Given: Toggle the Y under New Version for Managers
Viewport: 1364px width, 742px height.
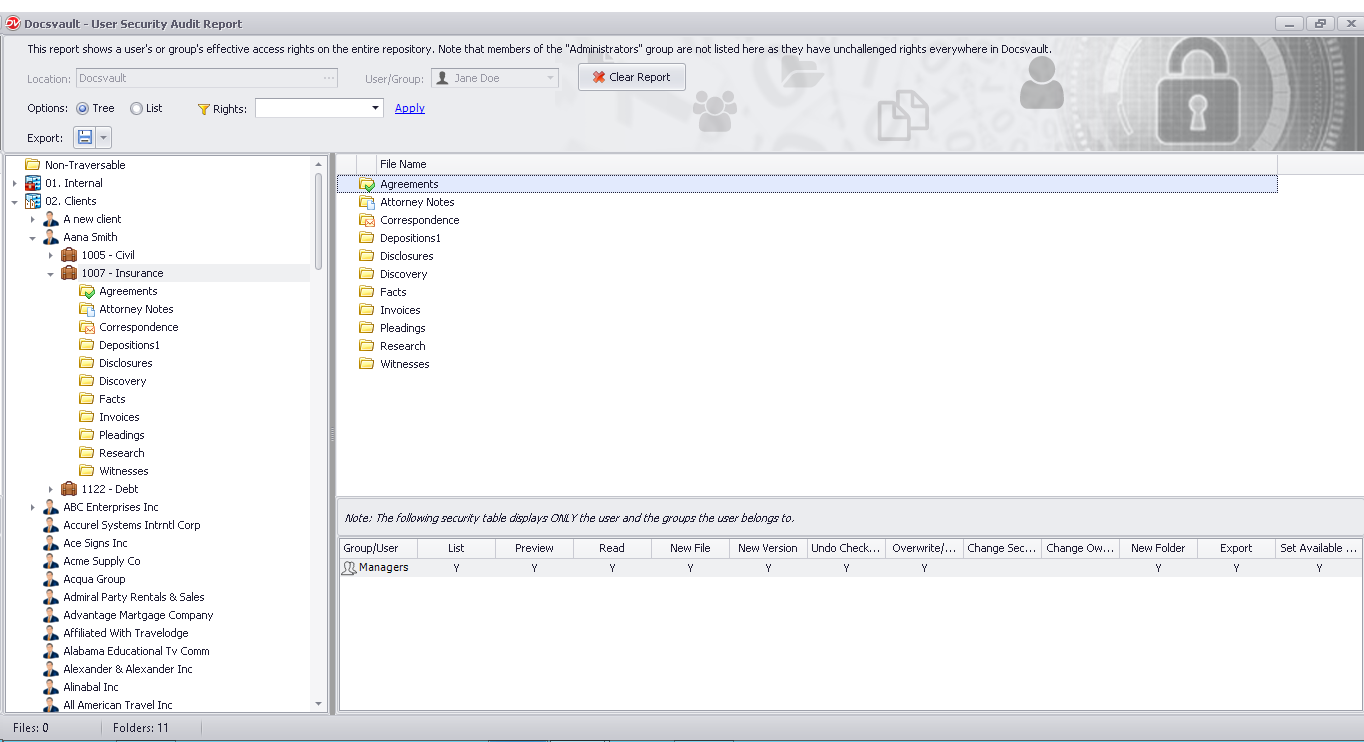Looking at the screenshot, I should tap(767, 567).
